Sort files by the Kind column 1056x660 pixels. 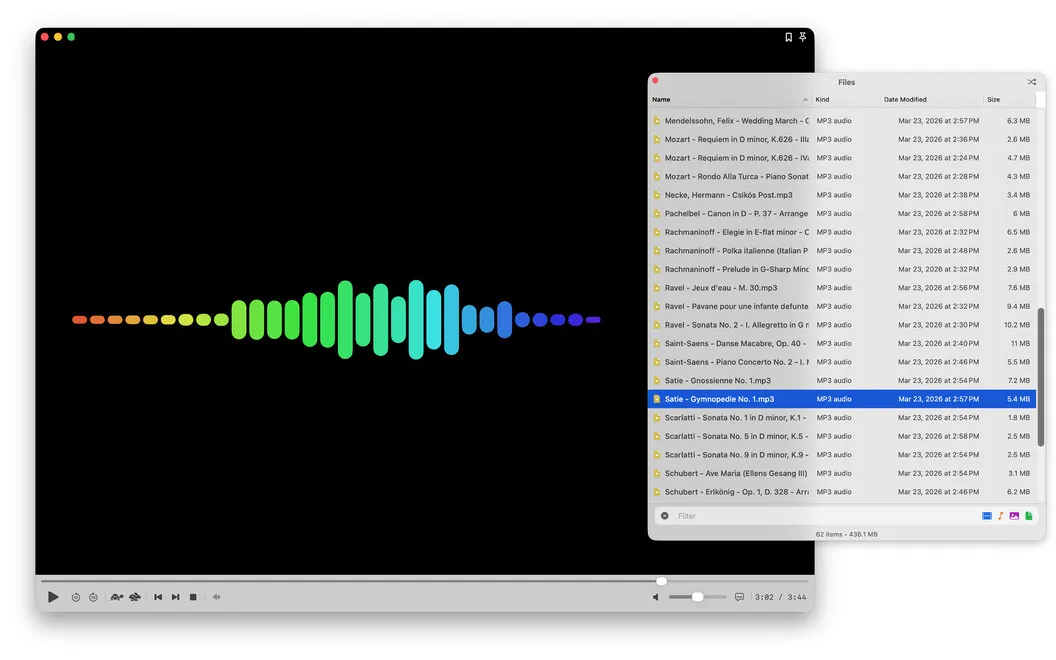(846, 100)
